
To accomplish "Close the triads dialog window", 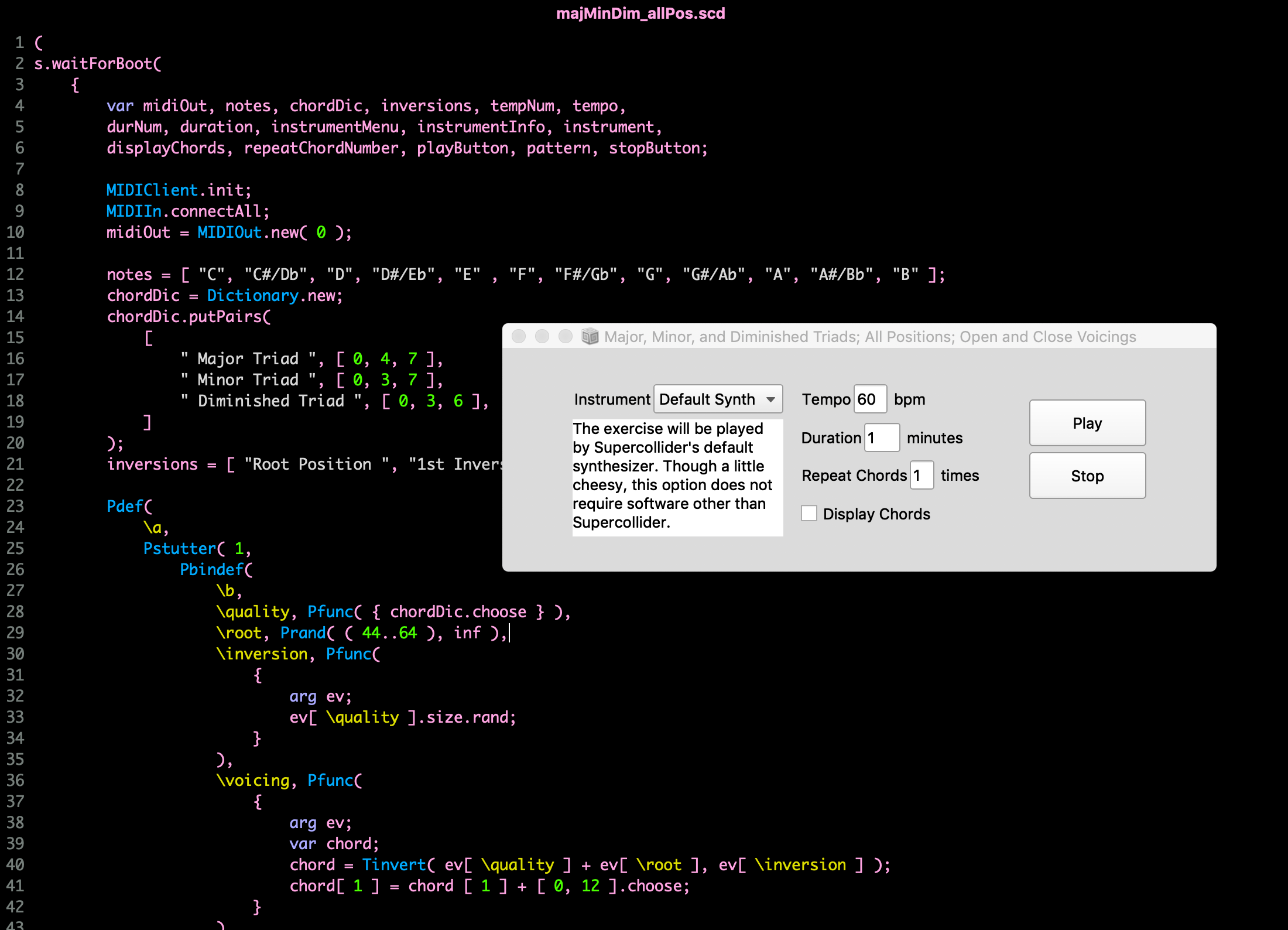I will click(519, 336).
